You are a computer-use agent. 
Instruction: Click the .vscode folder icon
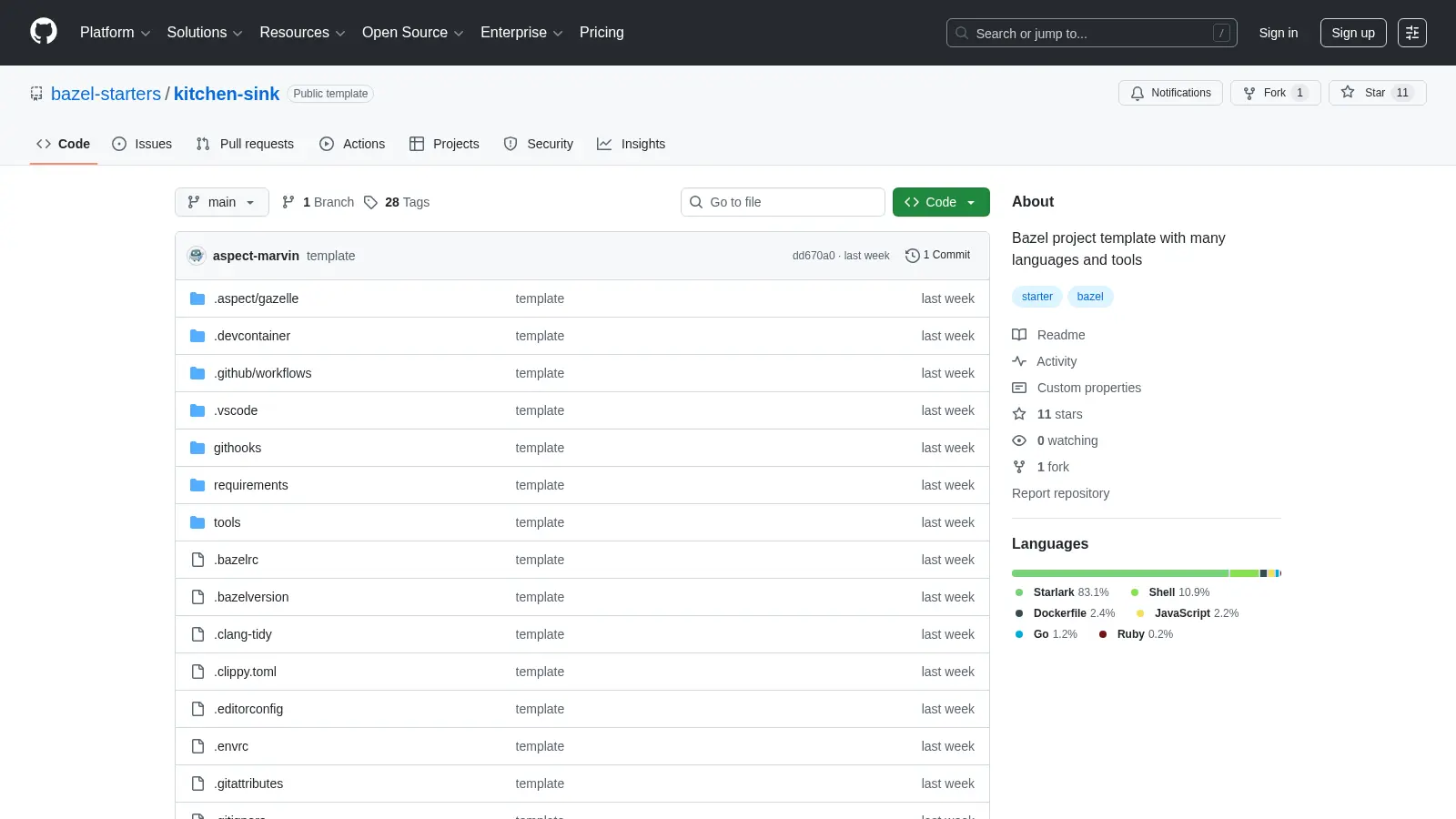[197, 410]
